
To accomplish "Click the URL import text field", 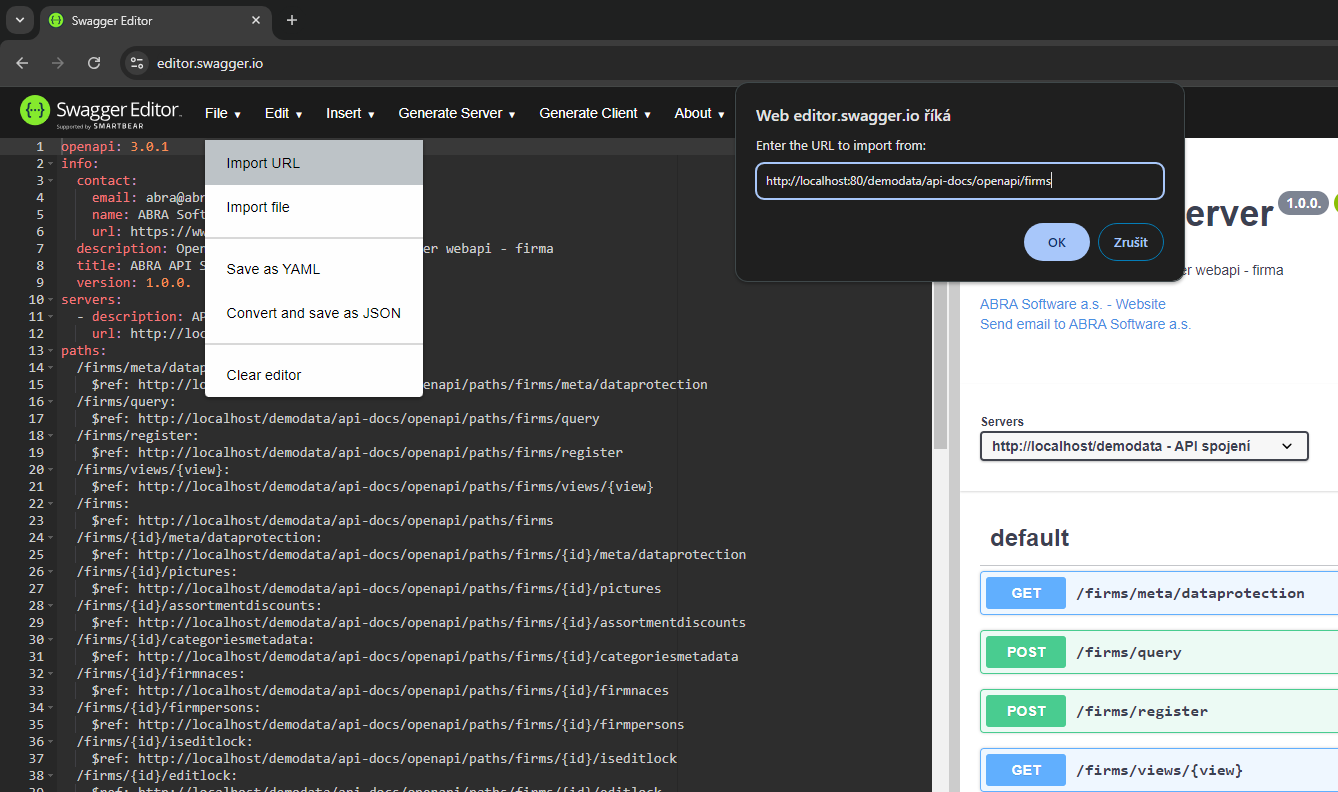I will click(x=959, y=181).
